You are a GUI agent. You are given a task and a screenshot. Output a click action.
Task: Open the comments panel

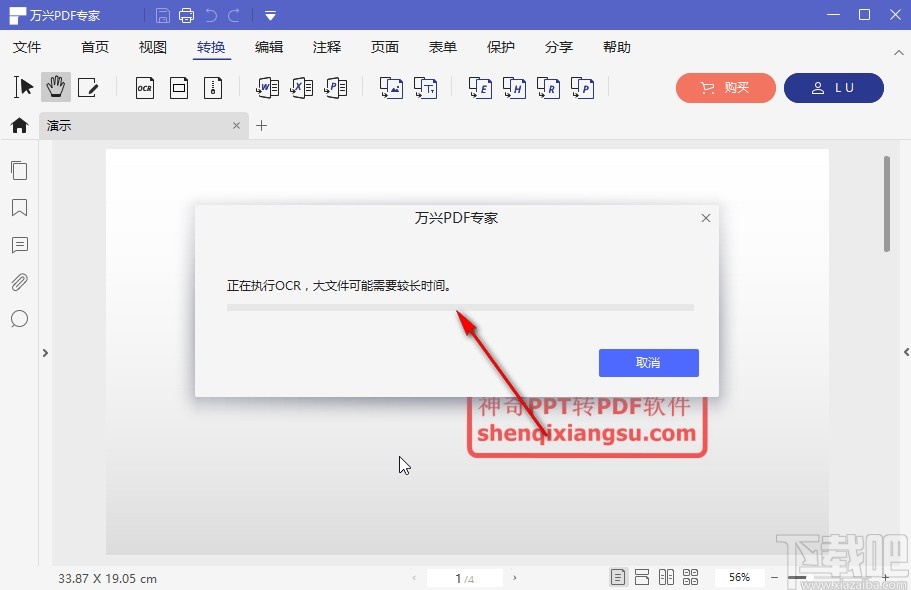coord(19,245)
